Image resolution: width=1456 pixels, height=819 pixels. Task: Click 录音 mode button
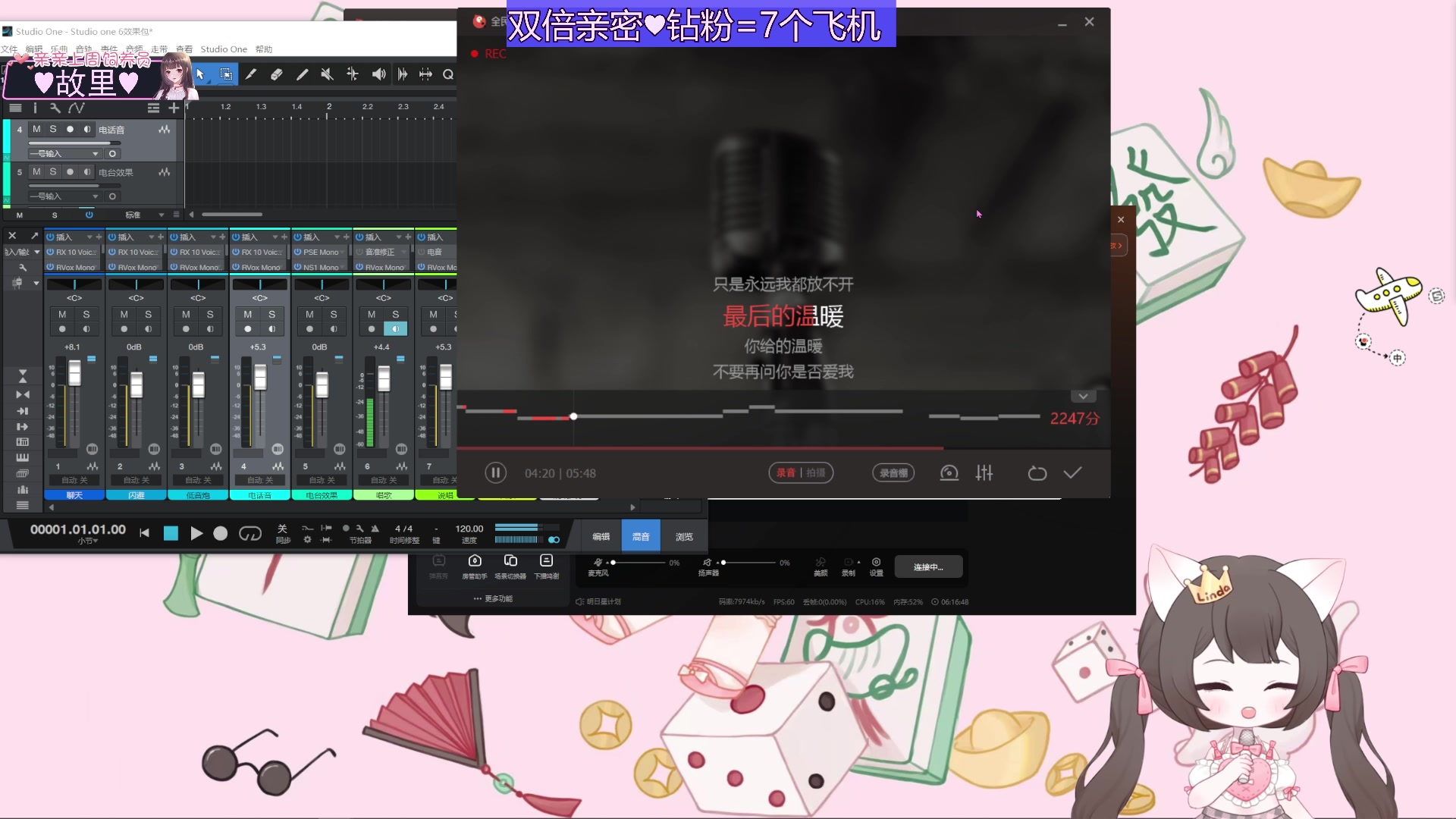pyautogui.click(x=786, y=473)
